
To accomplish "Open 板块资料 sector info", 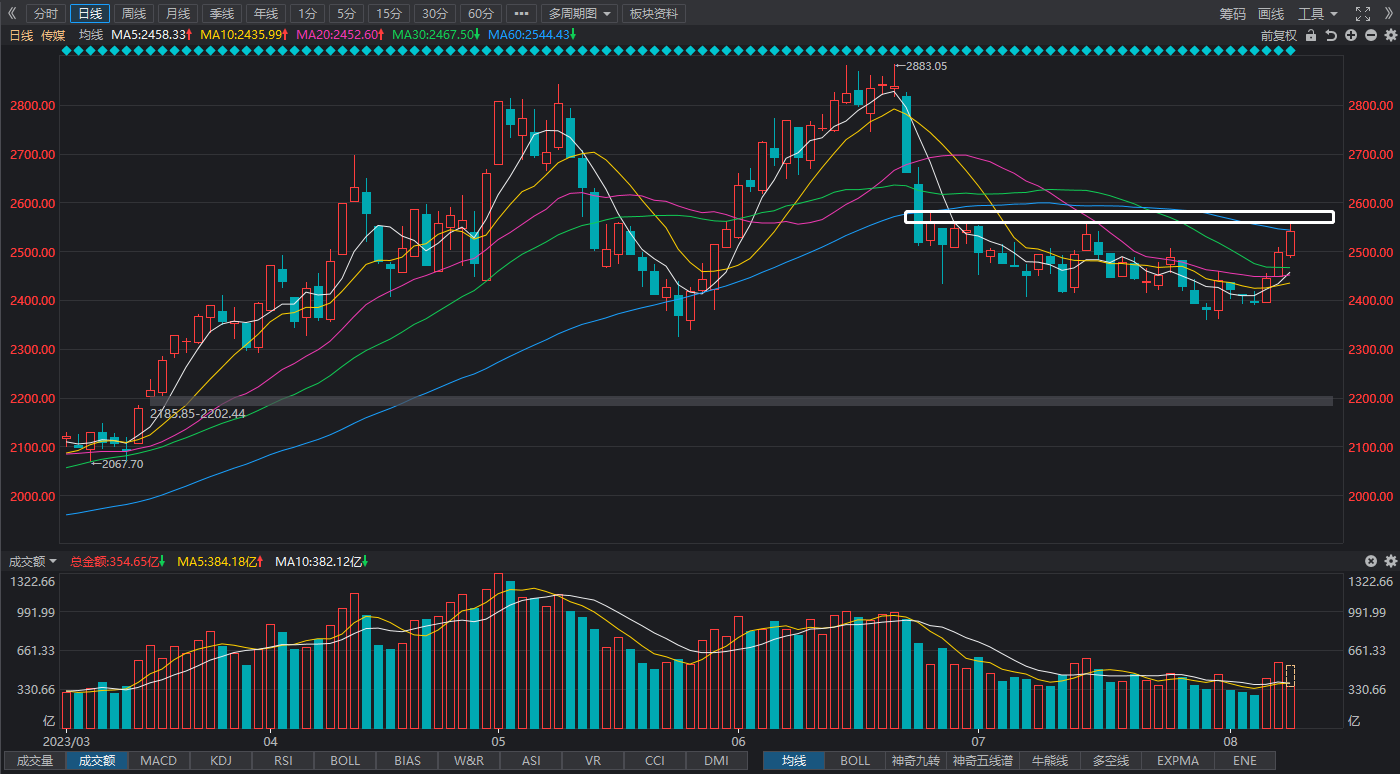I will pyautogui.click(x=653, y=14).
